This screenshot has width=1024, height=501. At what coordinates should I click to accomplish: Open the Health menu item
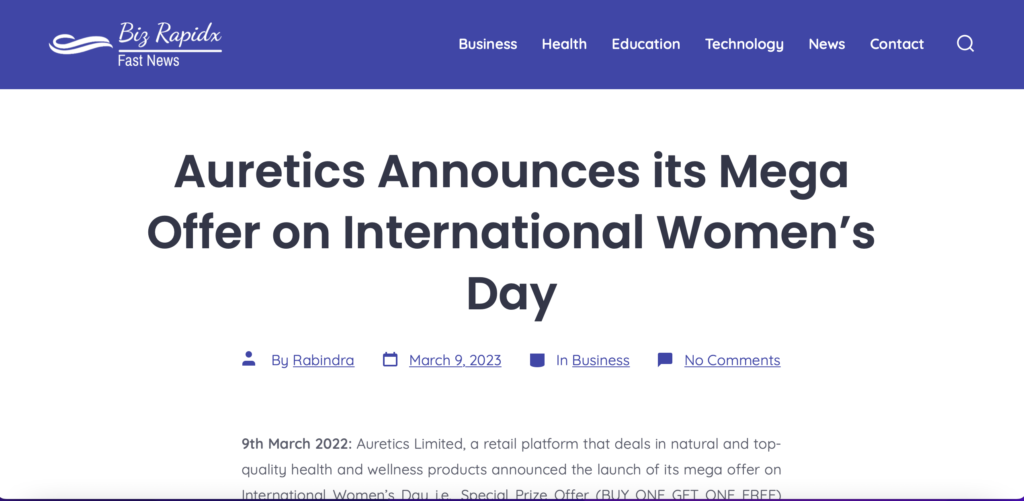coord(564,44)
